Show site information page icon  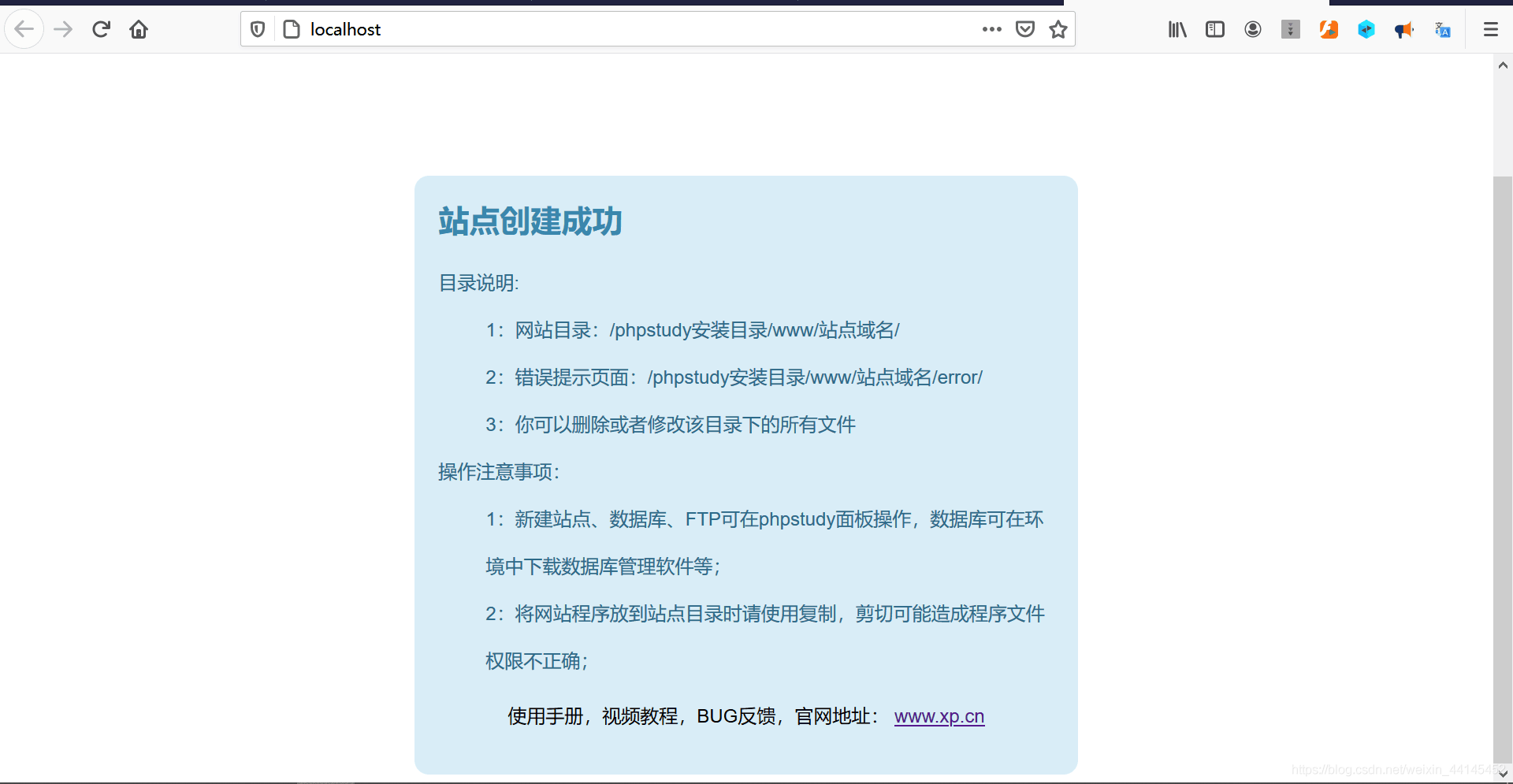[292, 30]
